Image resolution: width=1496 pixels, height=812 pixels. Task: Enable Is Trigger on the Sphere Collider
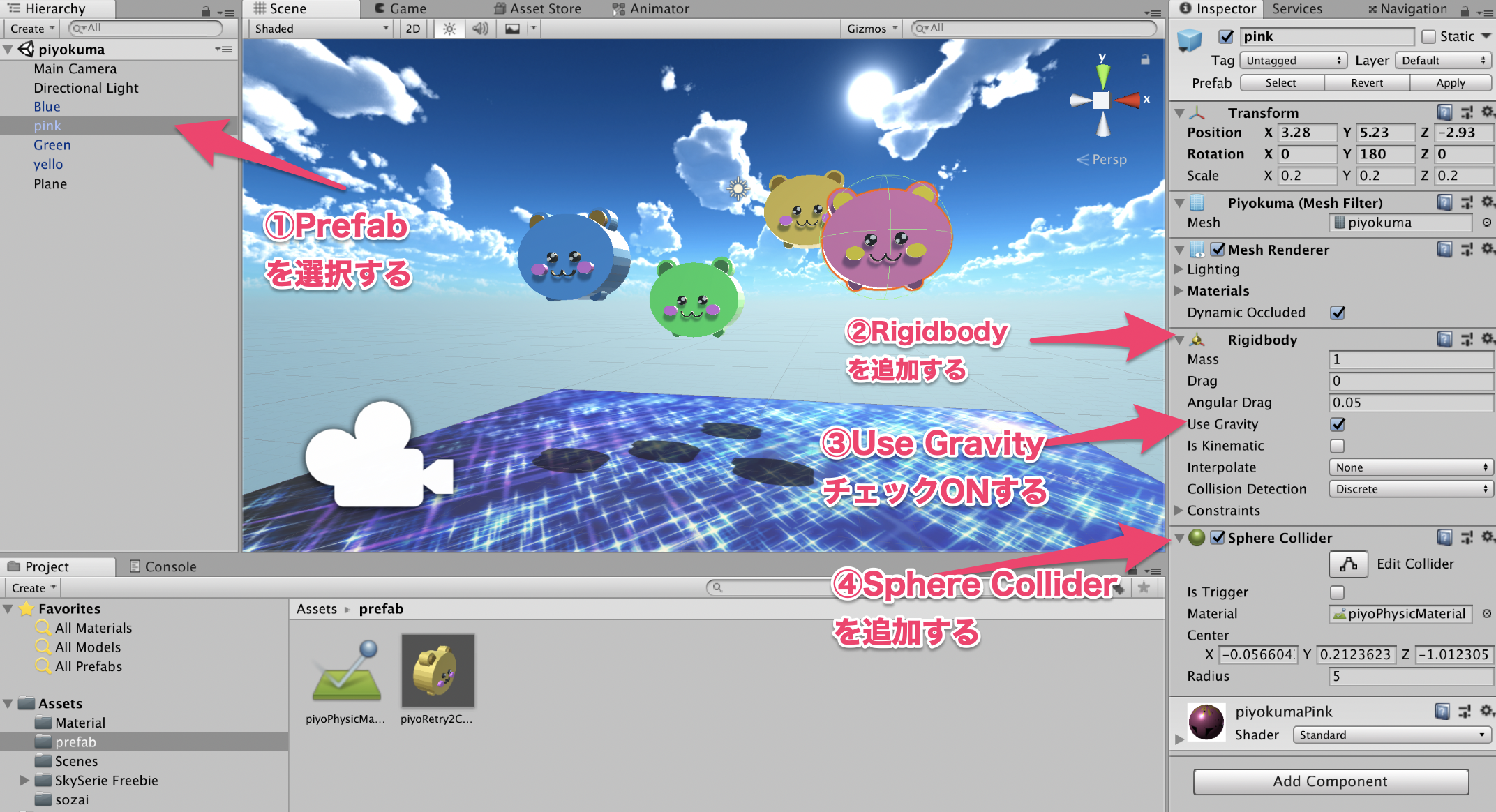point(1336,592)
